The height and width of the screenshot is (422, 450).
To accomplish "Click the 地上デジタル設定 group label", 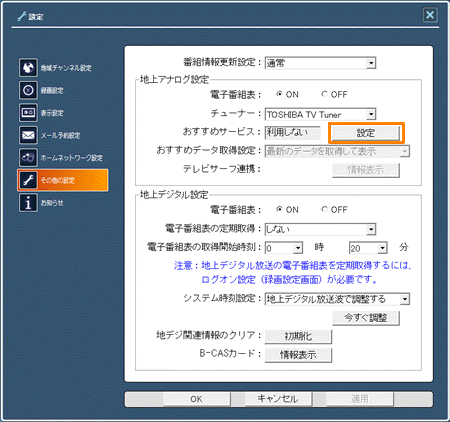I will point(174,195).
